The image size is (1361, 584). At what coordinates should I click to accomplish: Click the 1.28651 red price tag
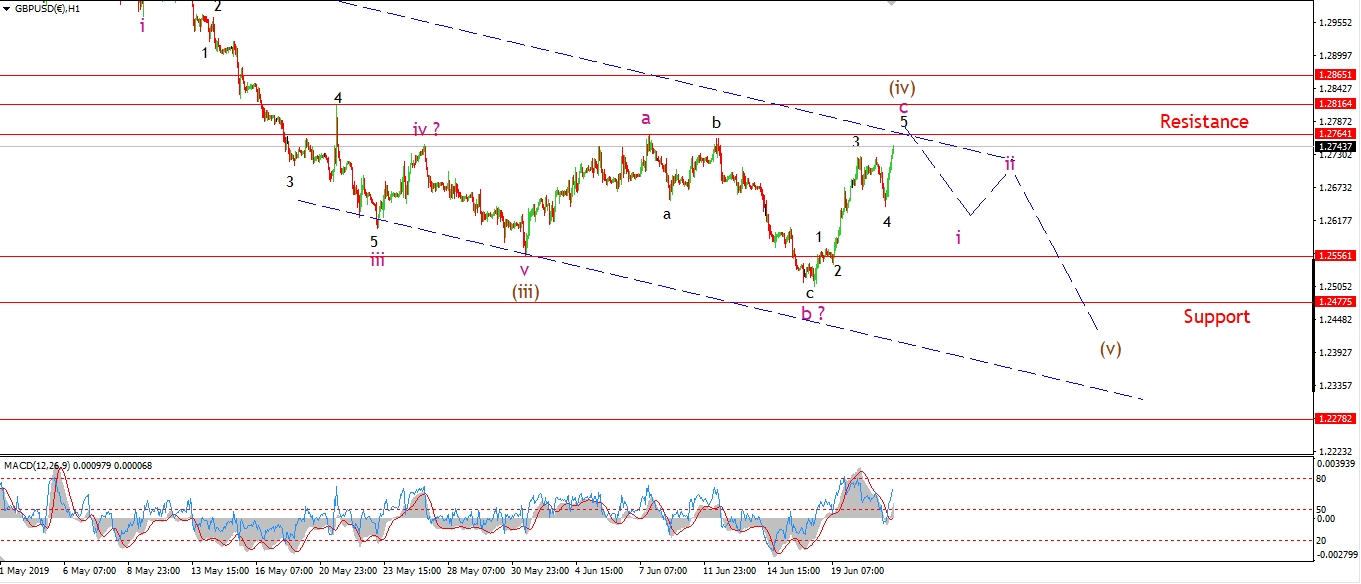(1335, 75)
